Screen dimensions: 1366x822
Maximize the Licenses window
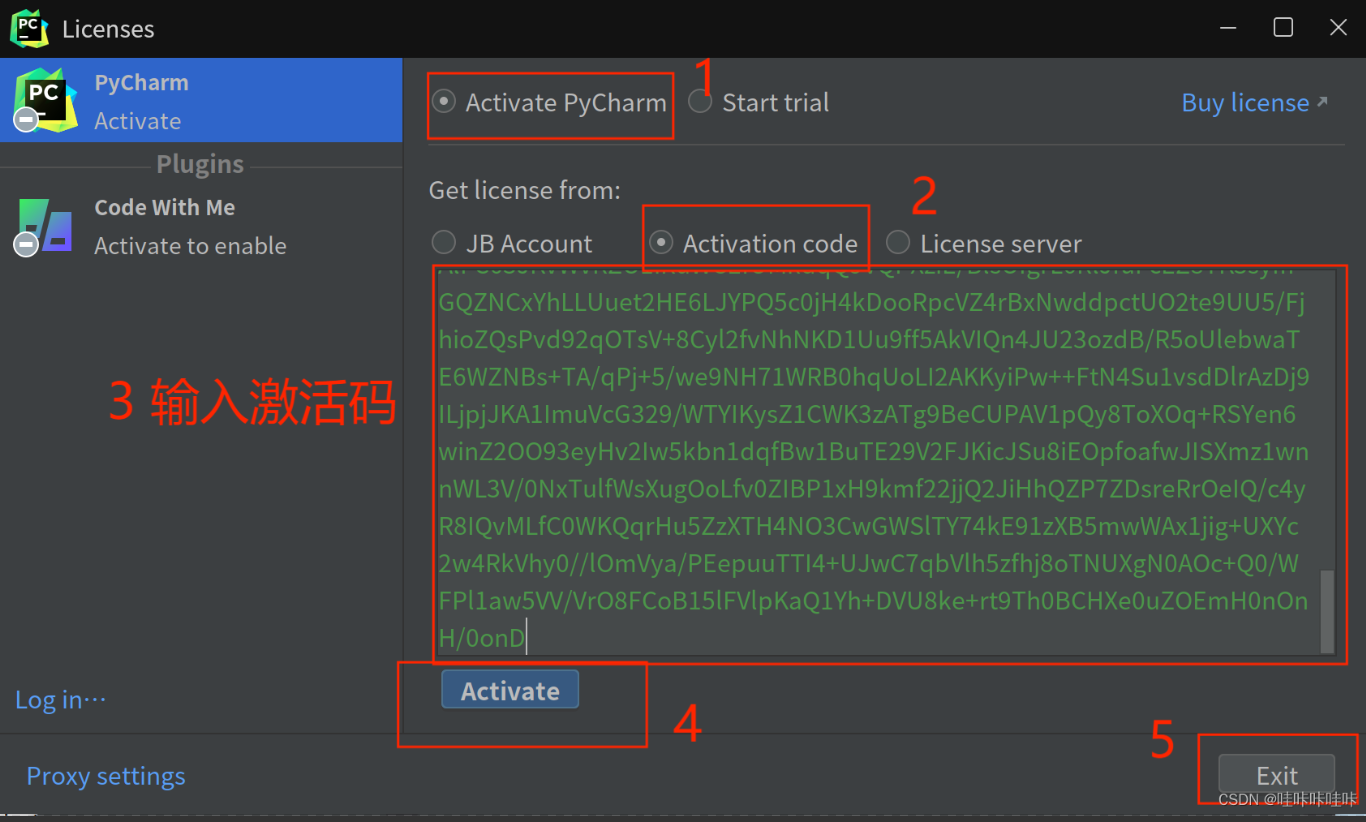click(x=1283, y=28)
